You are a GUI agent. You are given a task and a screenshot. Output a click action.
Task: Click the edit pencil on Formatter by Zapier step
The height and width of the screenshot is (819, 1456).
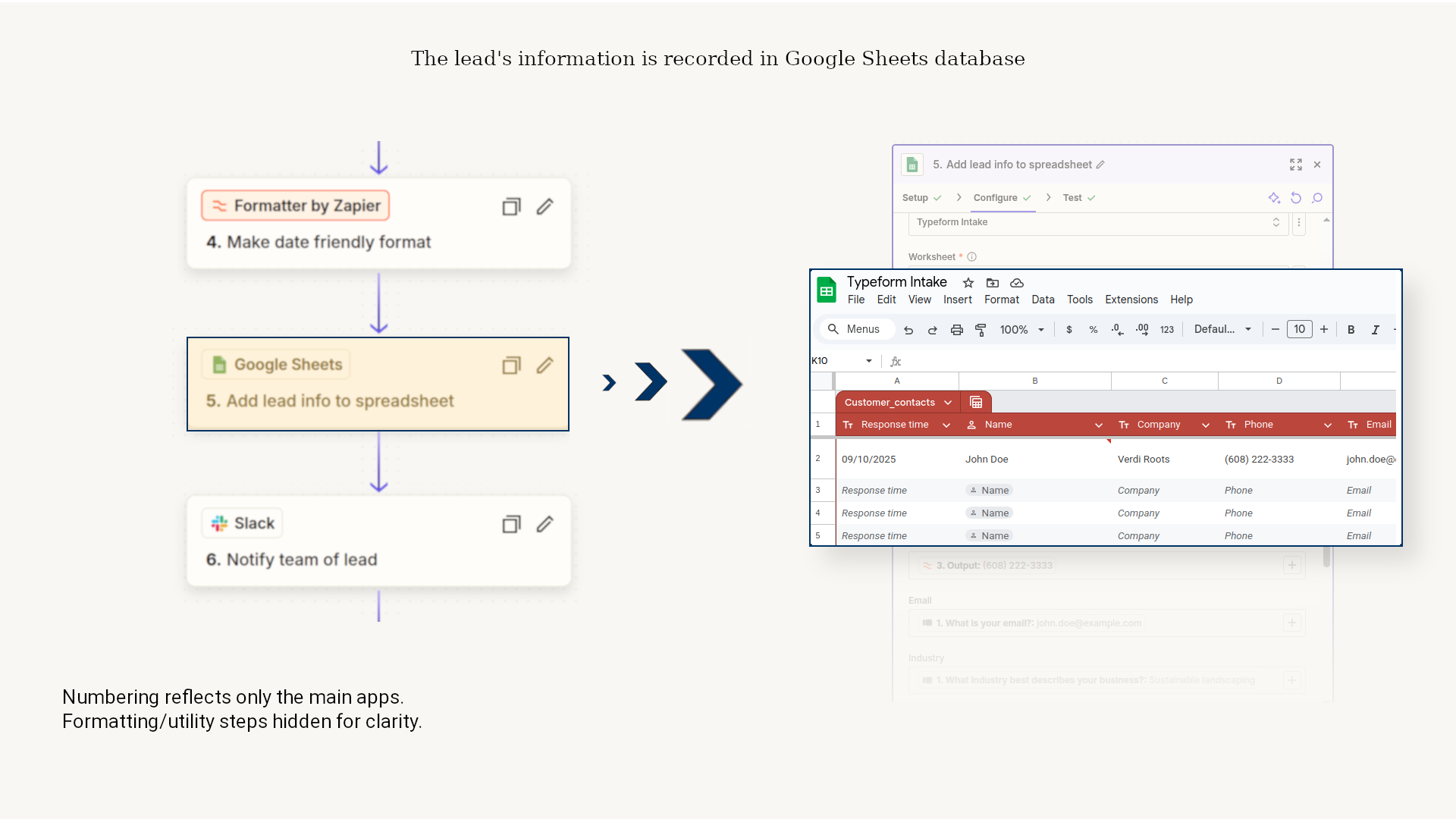point(544,206)
